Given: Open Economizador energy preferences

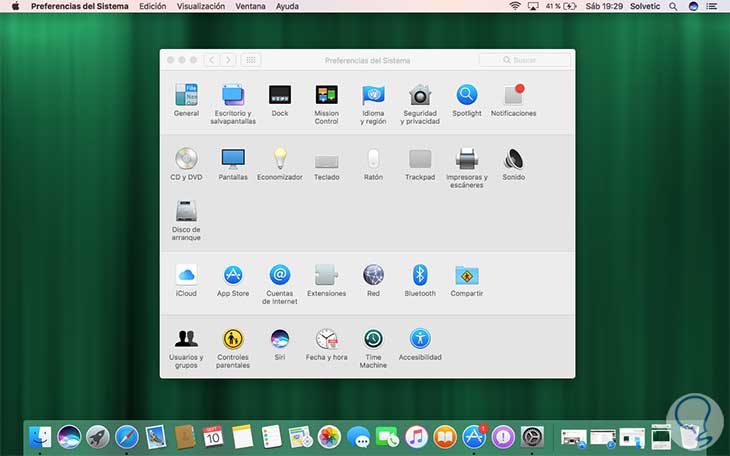Looking at the screenshot, I should 280,159.
